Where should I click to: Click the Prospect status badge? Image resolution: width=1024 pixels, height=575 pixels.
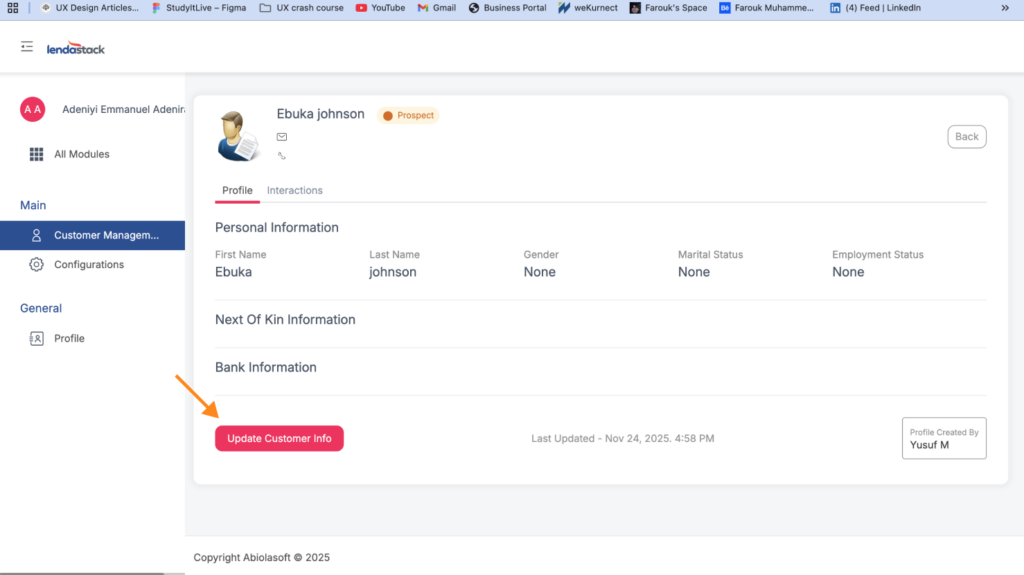[x=408, y=116]
